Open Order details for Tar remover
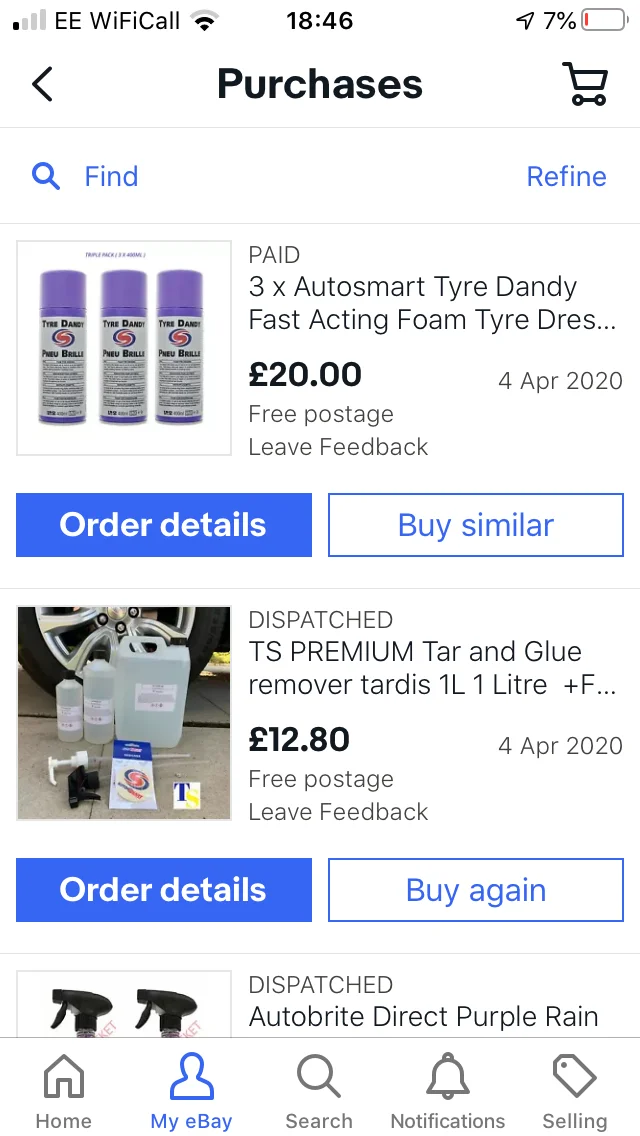 164,890
